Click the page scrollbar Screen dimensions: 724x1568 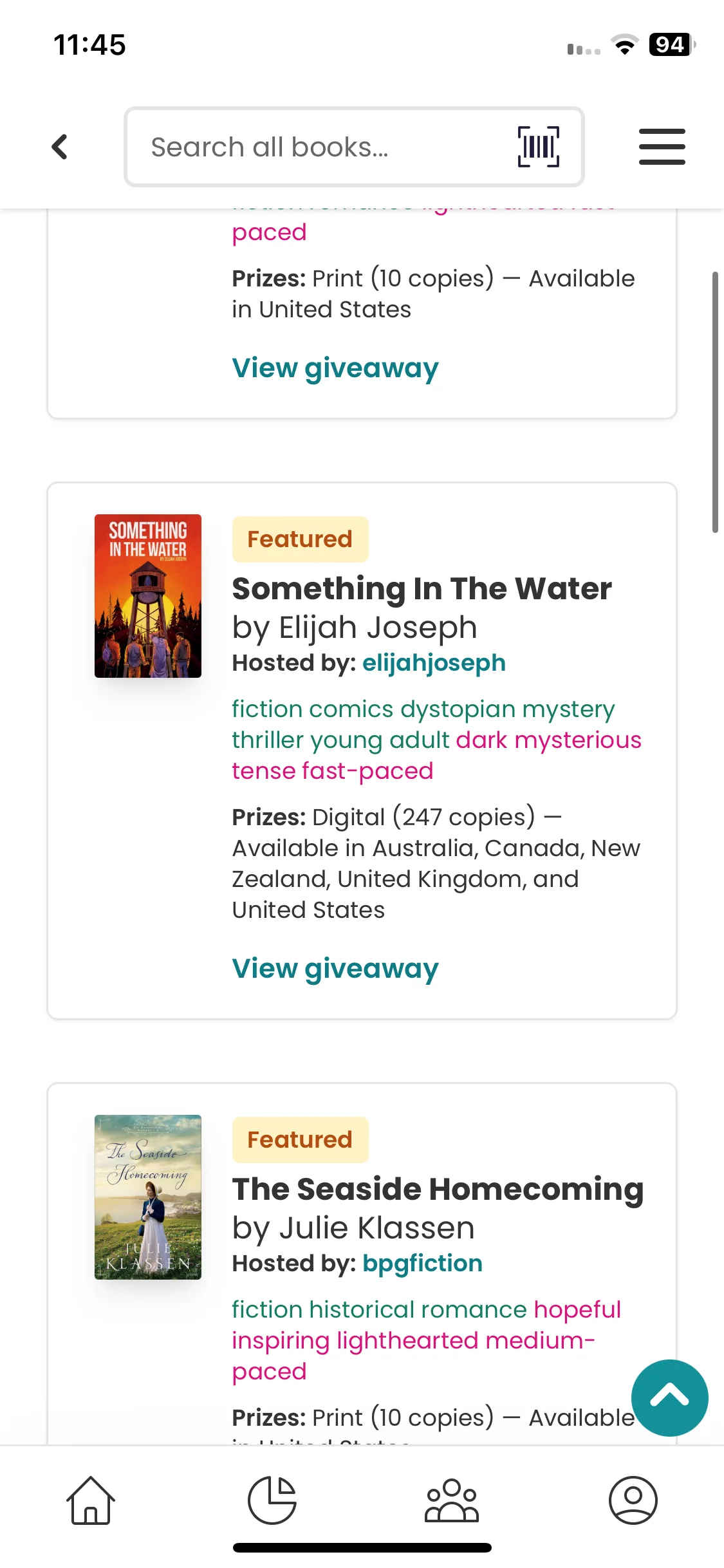tap(715, 402)
